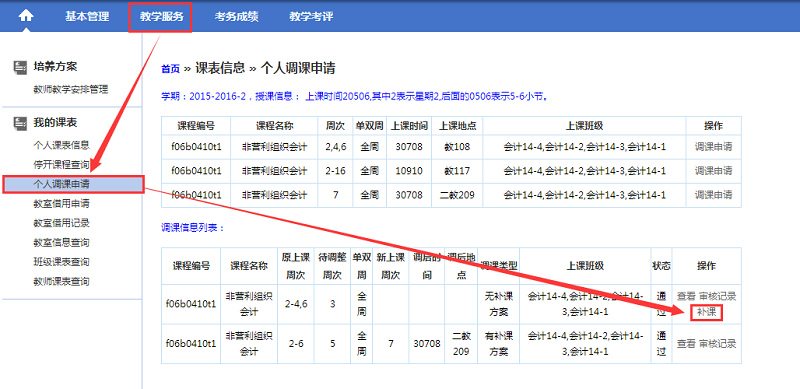The image size is (800, 389).
Task: Open the 考务成绩 menu
Action: tap(236, 16)
